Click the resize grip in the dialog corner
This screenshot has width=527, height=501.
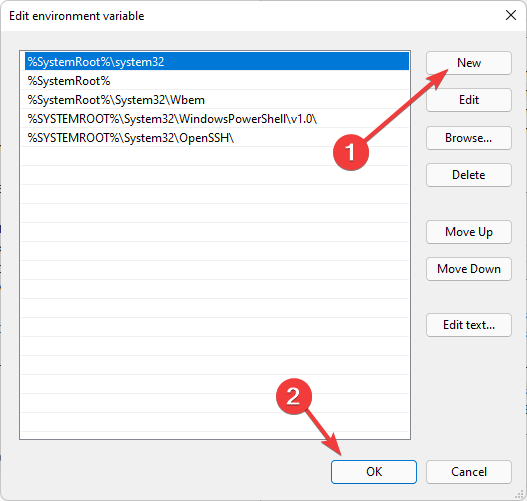520,494
